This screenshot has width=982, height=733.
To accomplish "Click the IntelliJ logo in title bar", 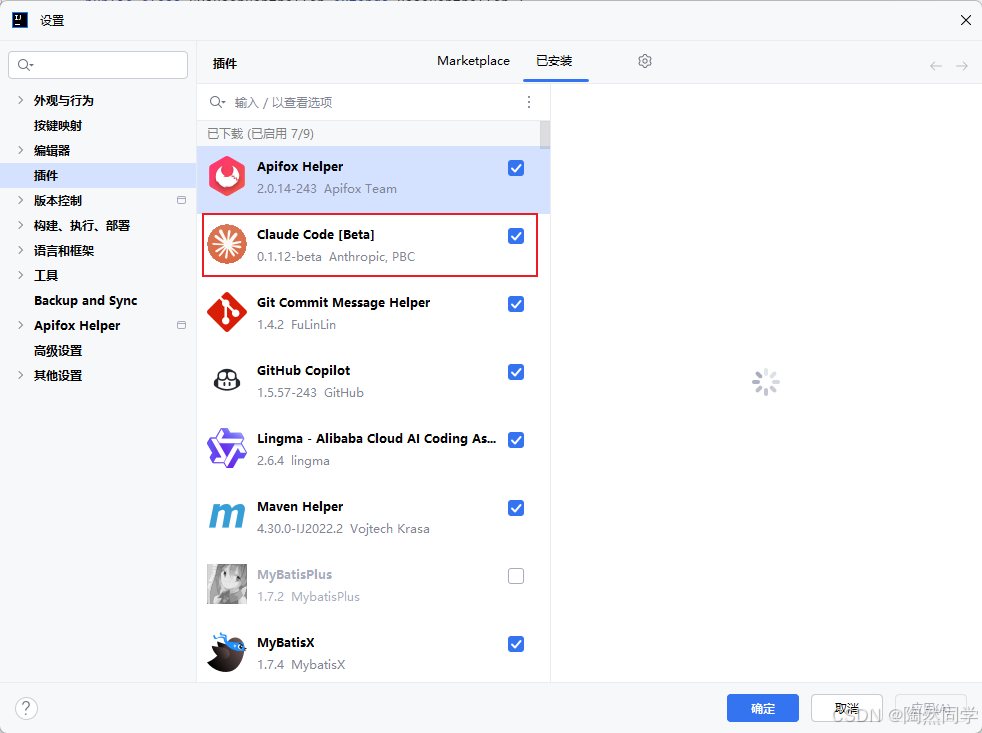I will point(20,20).
